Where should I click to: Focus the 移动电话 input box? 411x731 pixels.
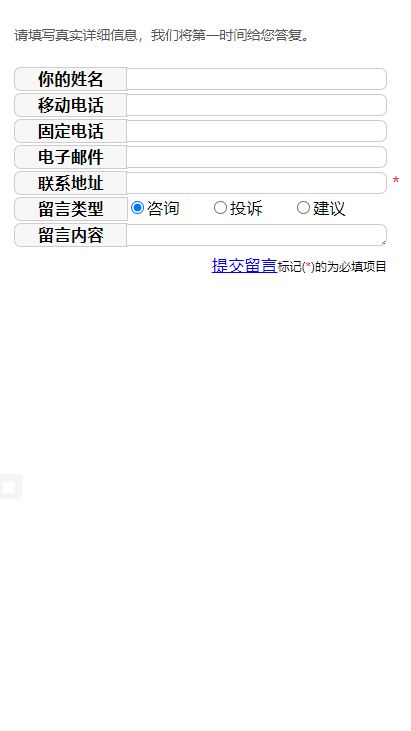point(256,105)
